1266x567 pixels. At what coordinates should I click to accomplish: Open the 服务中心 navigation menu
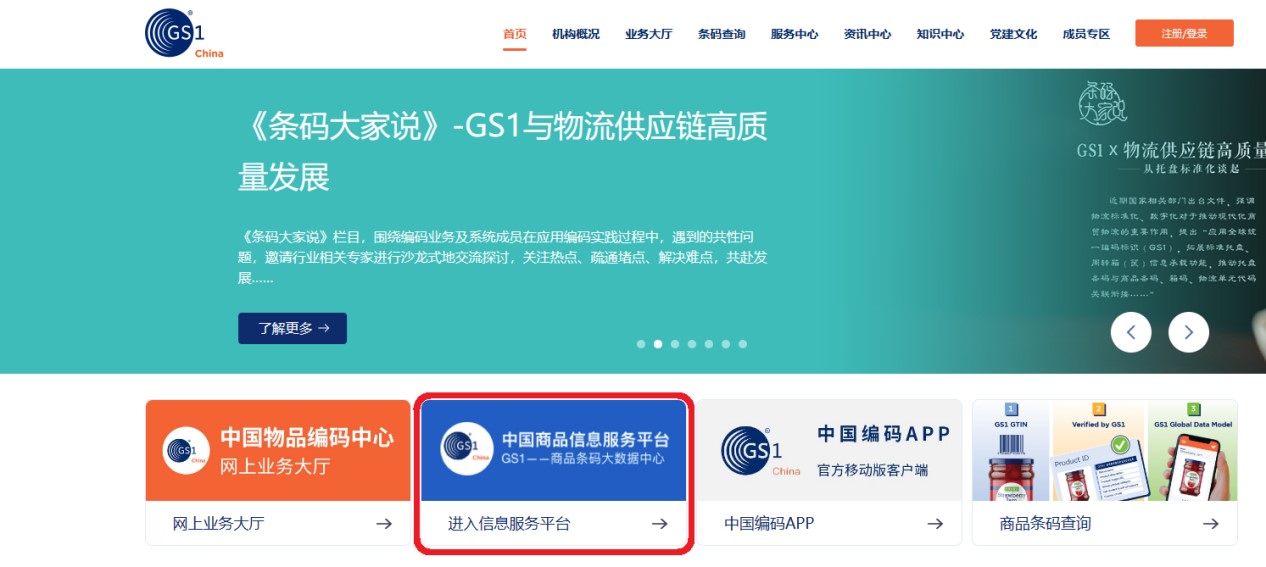(794, 34)
